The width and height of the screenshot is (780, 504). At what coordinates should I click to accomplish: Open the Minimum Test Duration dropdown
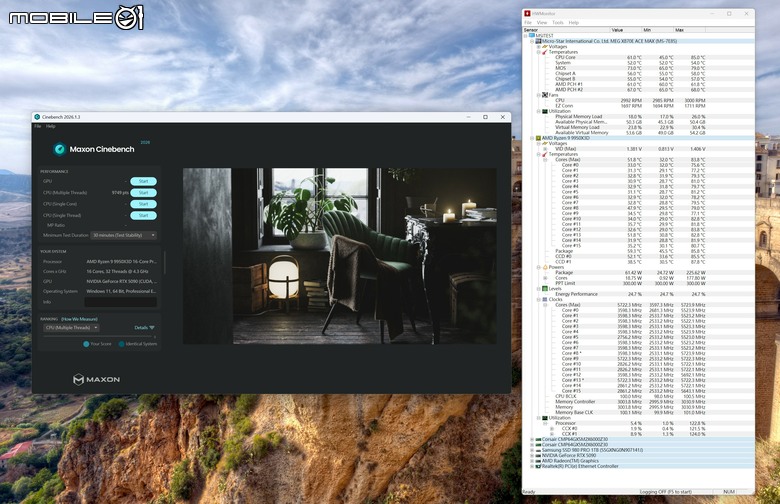(124, 235)
